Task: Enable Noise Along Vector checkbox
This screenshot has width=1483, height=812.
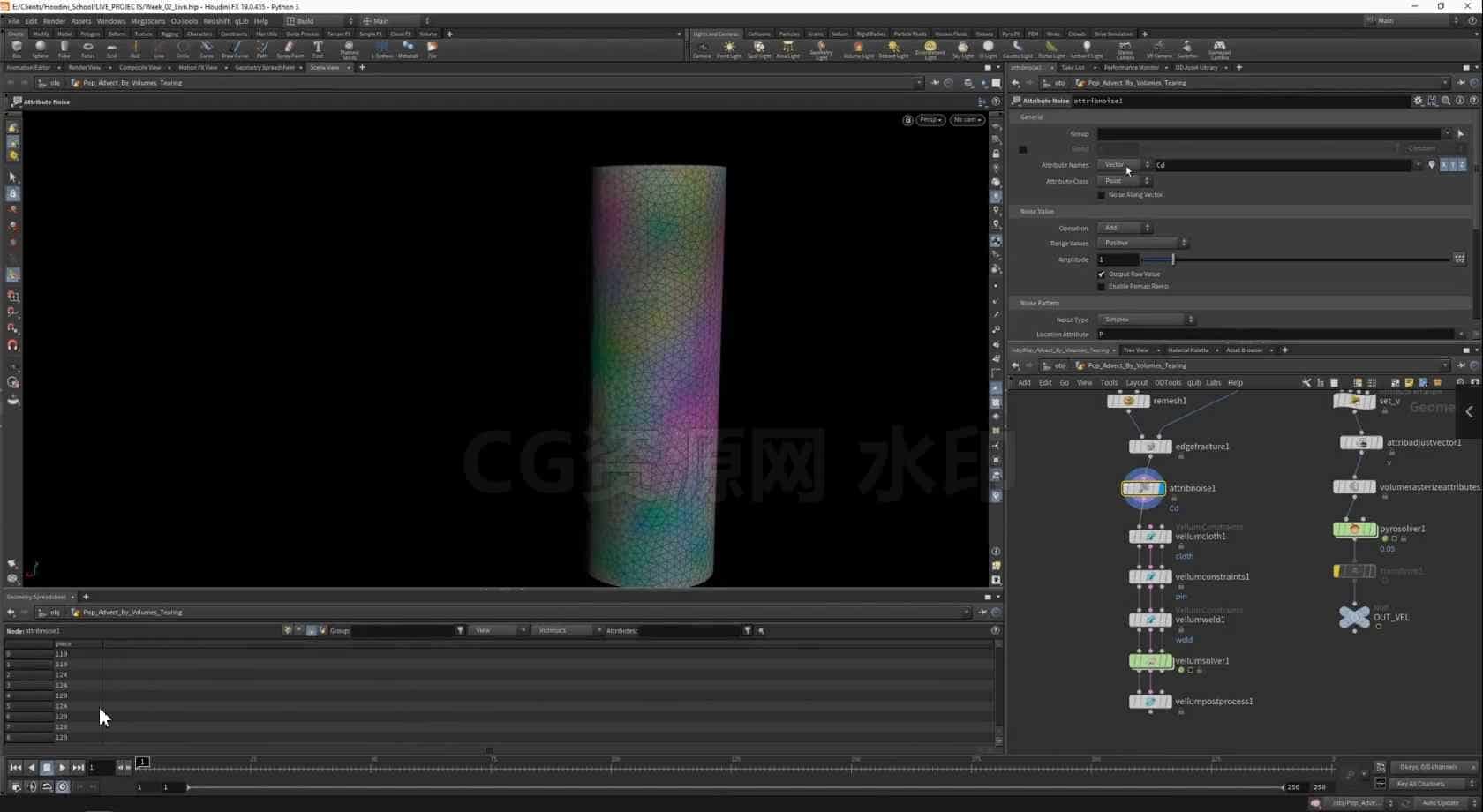Action: (1101, 195)
